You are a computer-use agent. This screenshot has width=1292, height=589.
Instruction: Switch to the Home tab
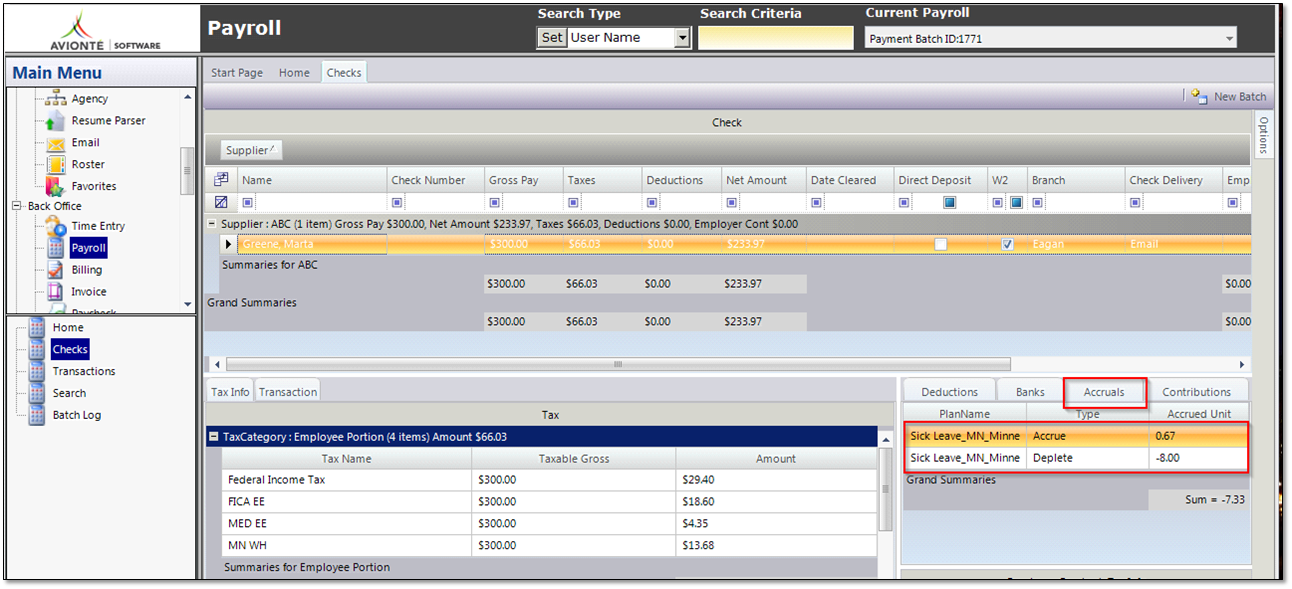294,73
